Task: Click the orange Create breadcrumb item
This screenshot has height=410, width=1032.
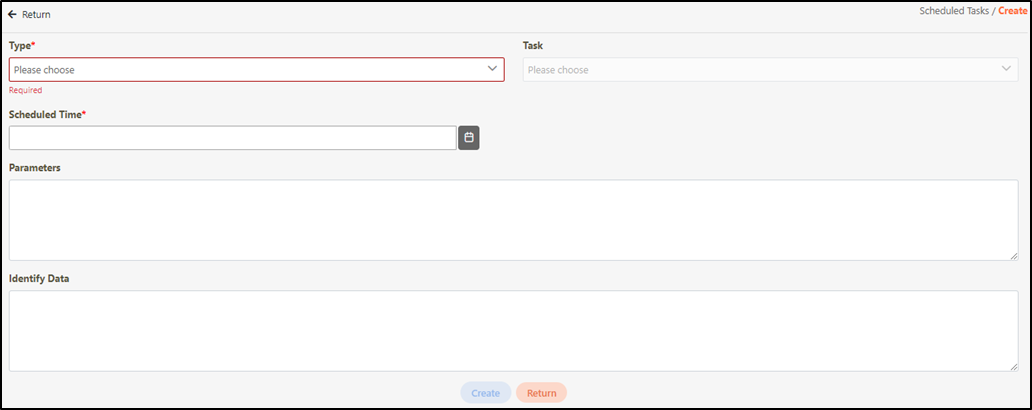Action: click(1012, 11)
